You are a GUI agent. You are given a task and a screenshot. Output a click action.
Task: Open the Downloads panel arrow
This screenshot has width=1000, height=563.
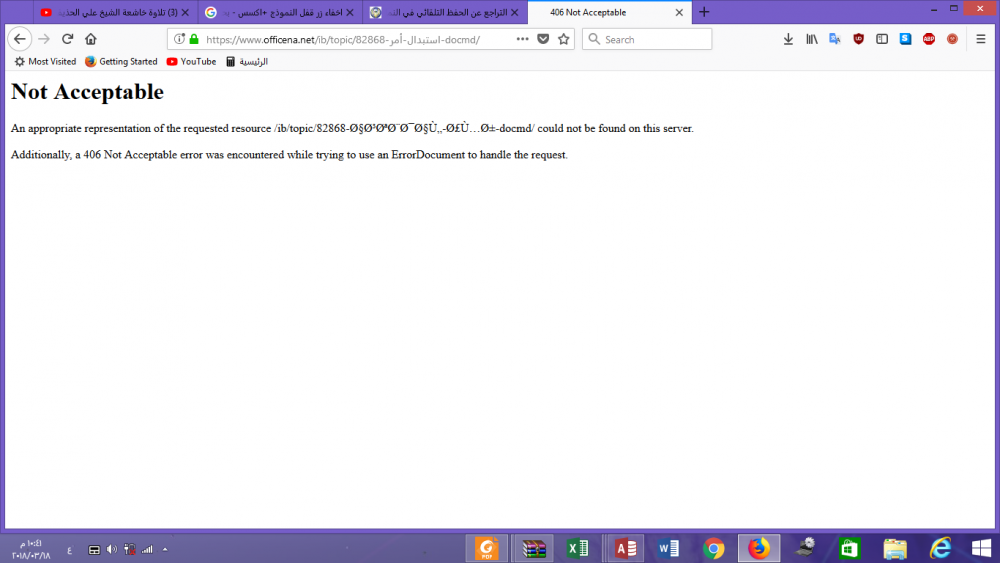click(788, 39)
